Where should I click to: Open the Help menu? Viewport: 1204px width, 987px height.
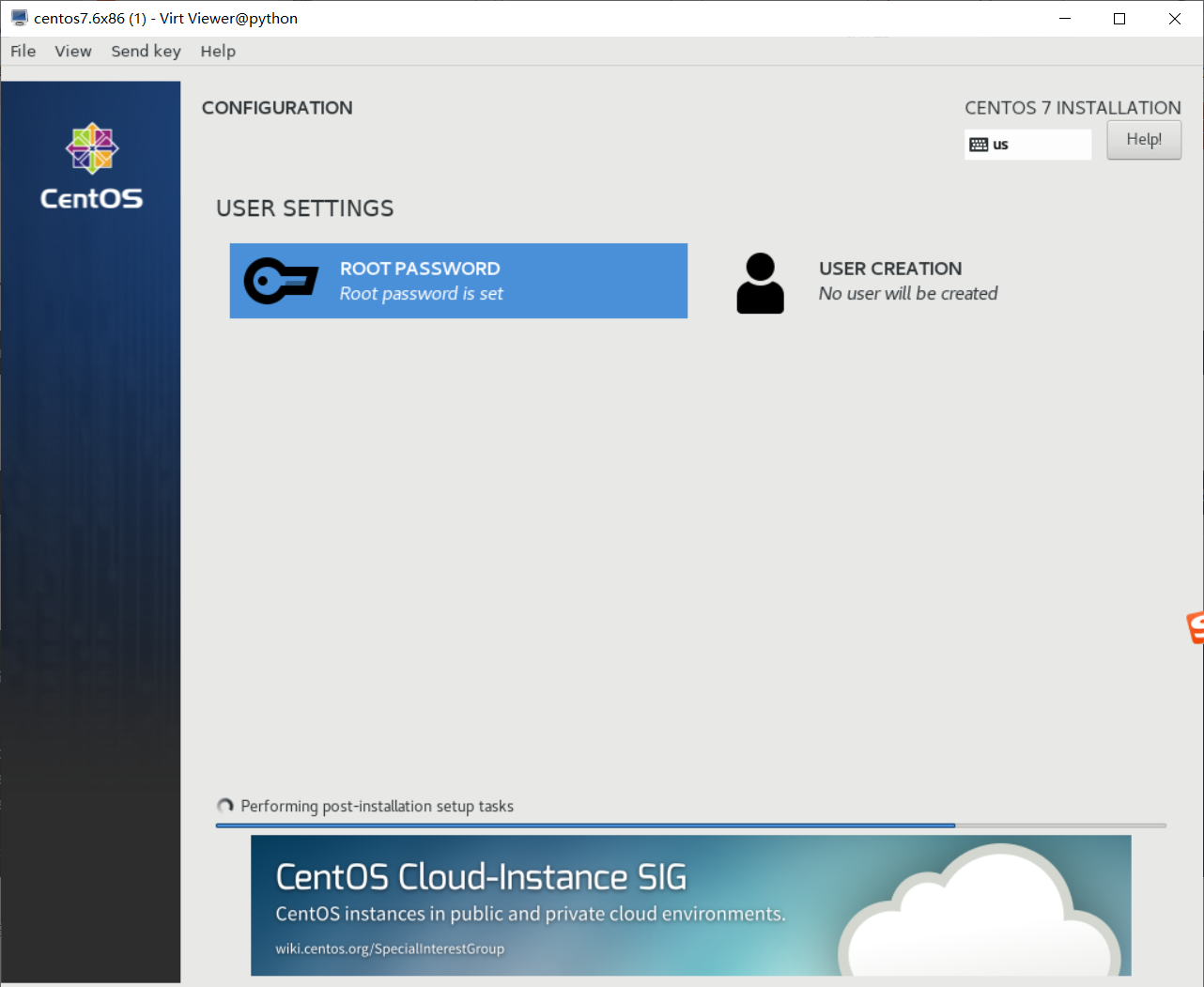(x=218, y=51)
